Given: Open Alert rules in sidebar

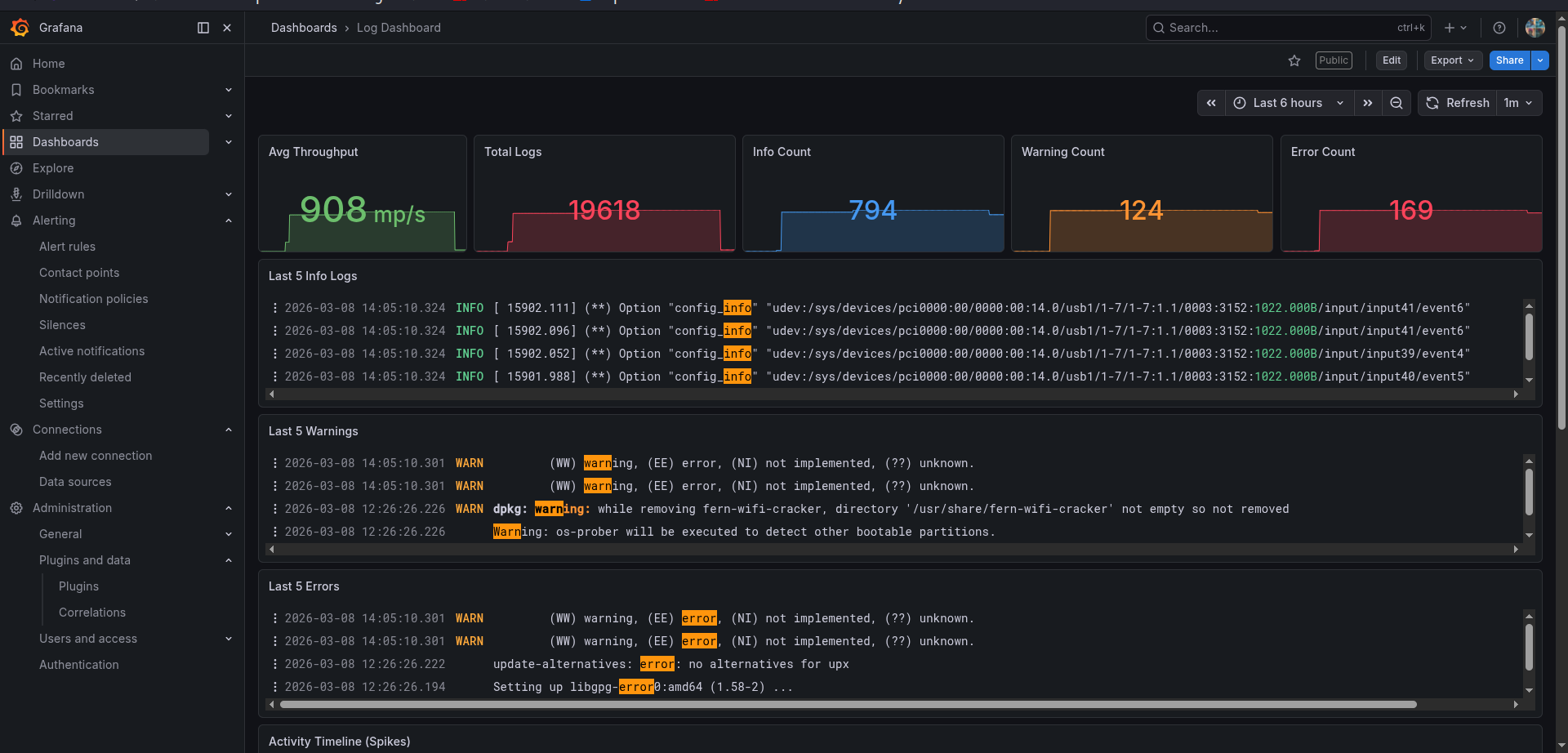Looking at the screenshot, I should pyautogui.click(x=67, y=247).
